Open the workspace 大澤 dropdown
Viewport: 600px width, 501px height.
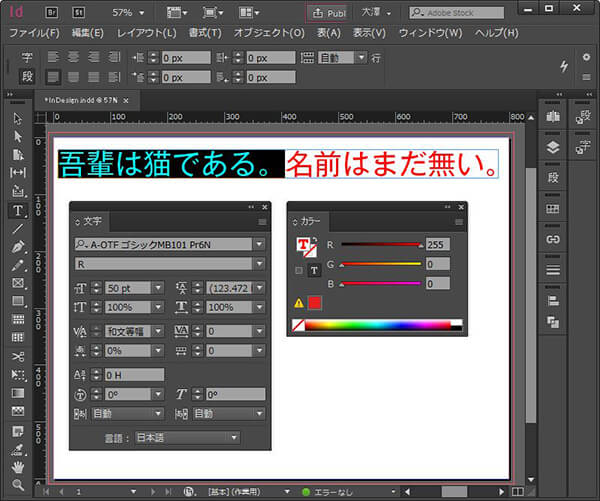pos(375,13)
